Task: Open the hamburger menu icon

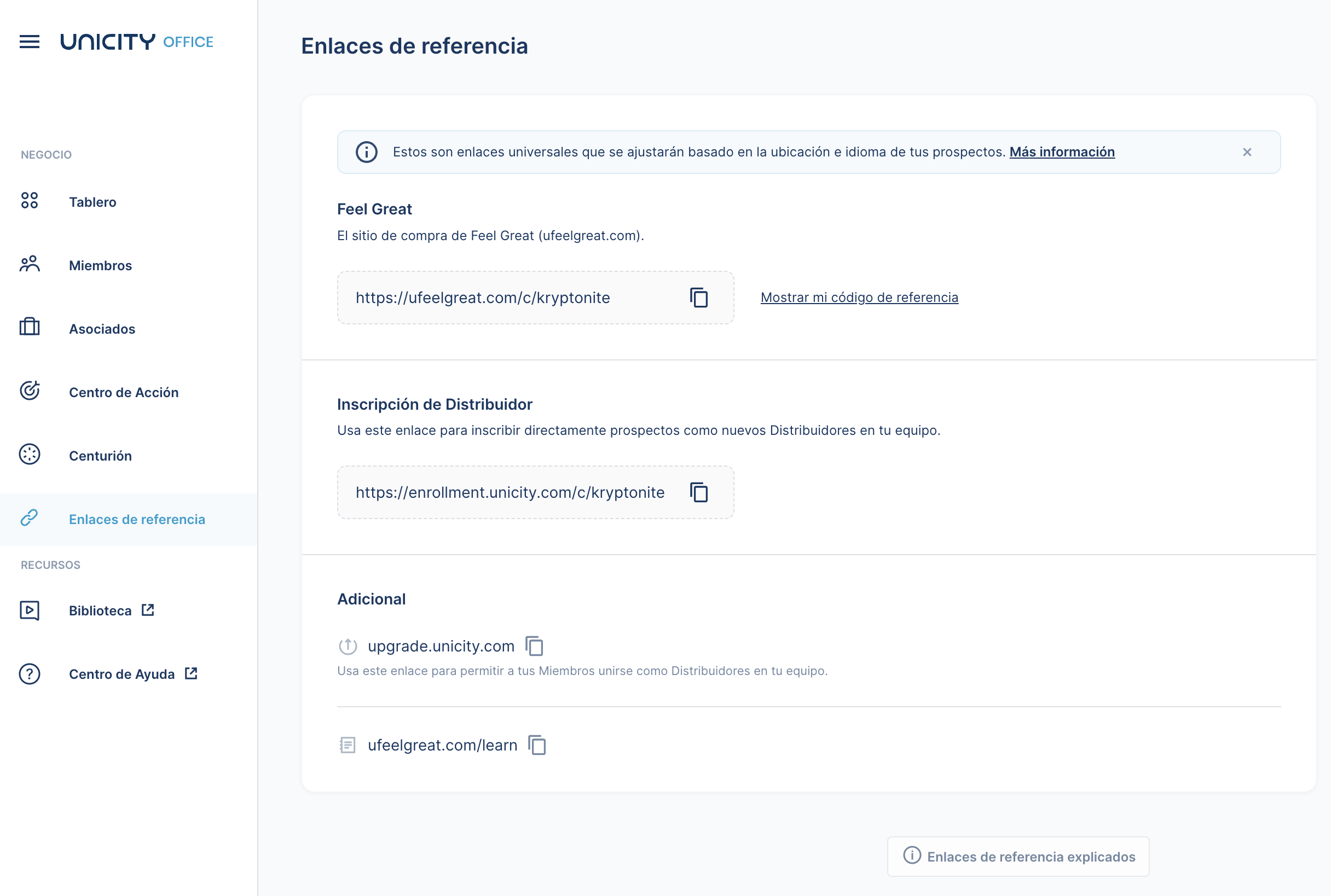Action: (29, 42)
